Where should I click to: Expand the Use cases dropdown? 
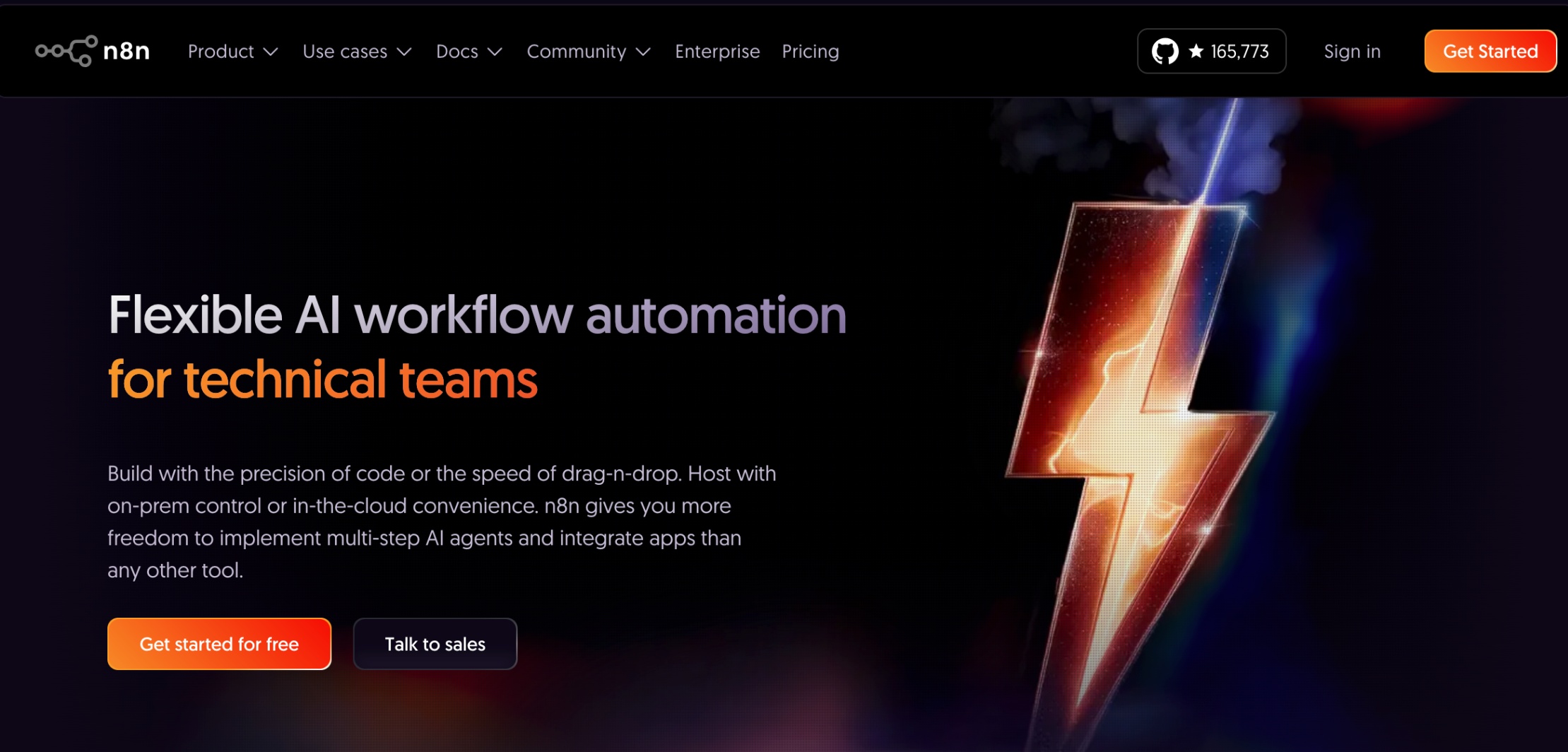pyautogui.click(x=346, y=51)
